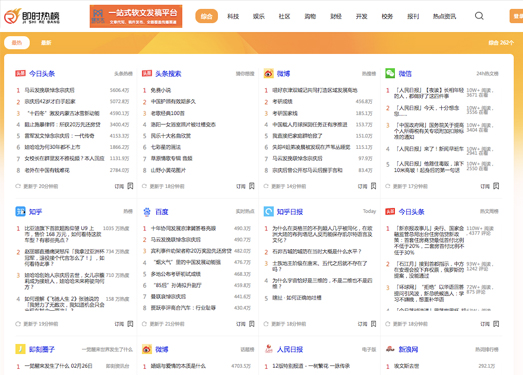Subscribe (订阅) to the 百度 card
The image size is (523, 375).
[x=241, y=324]
